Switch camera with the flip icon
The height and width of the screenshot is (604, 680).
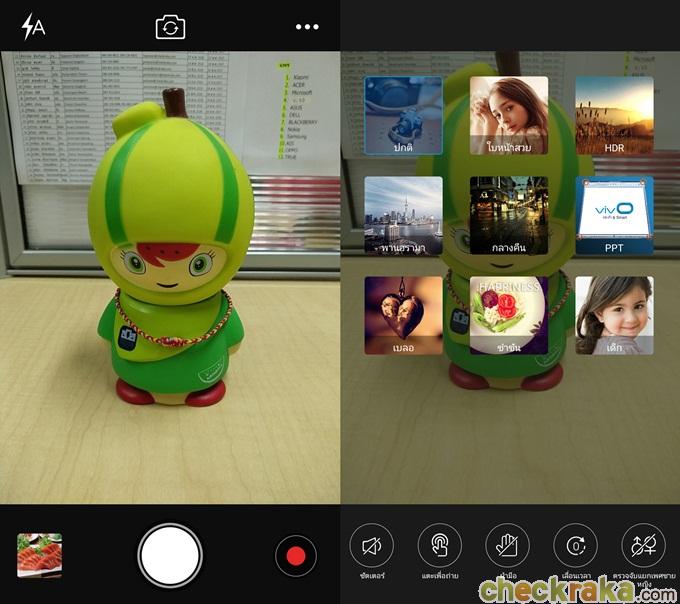point(170,27)
